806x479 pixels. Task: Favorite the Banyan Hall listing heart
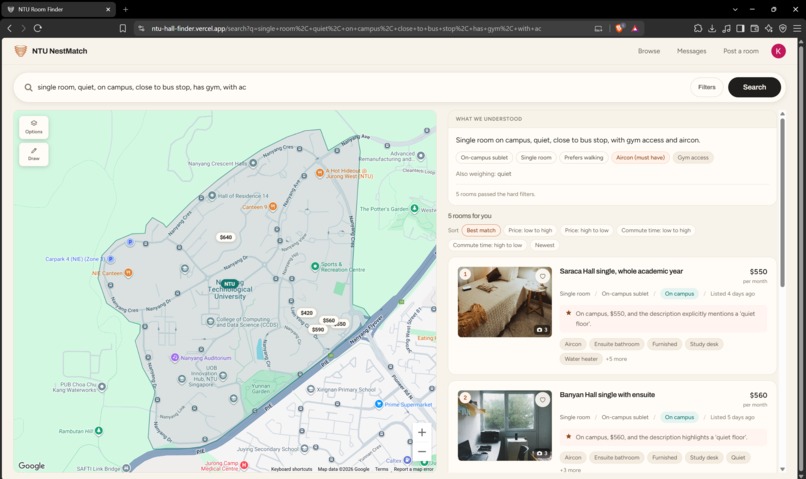click(x=542, y=400)
